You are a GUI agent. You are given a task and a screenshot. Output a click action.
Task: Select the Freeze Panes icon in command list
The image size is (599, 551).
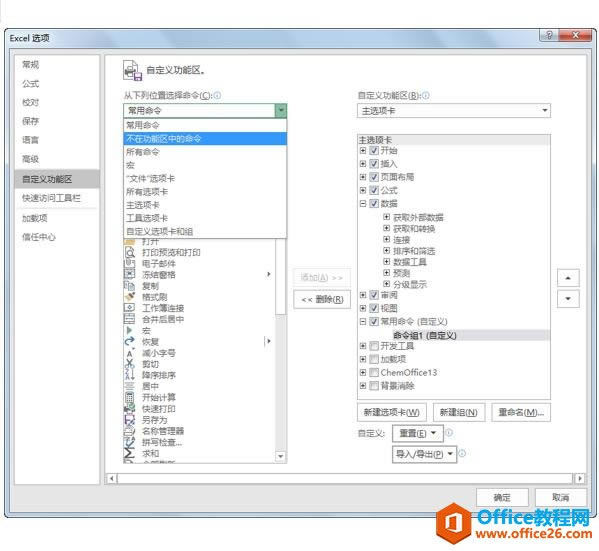[x=130, y=274]
